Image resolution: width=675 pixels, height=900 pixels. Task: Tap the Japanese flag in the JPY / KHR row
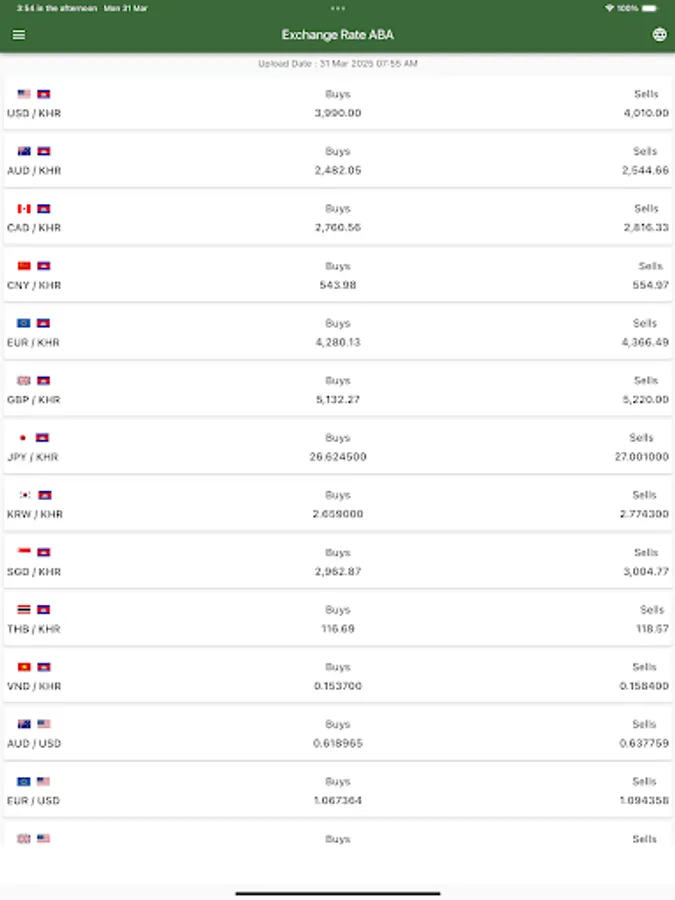tap(24, 438)
